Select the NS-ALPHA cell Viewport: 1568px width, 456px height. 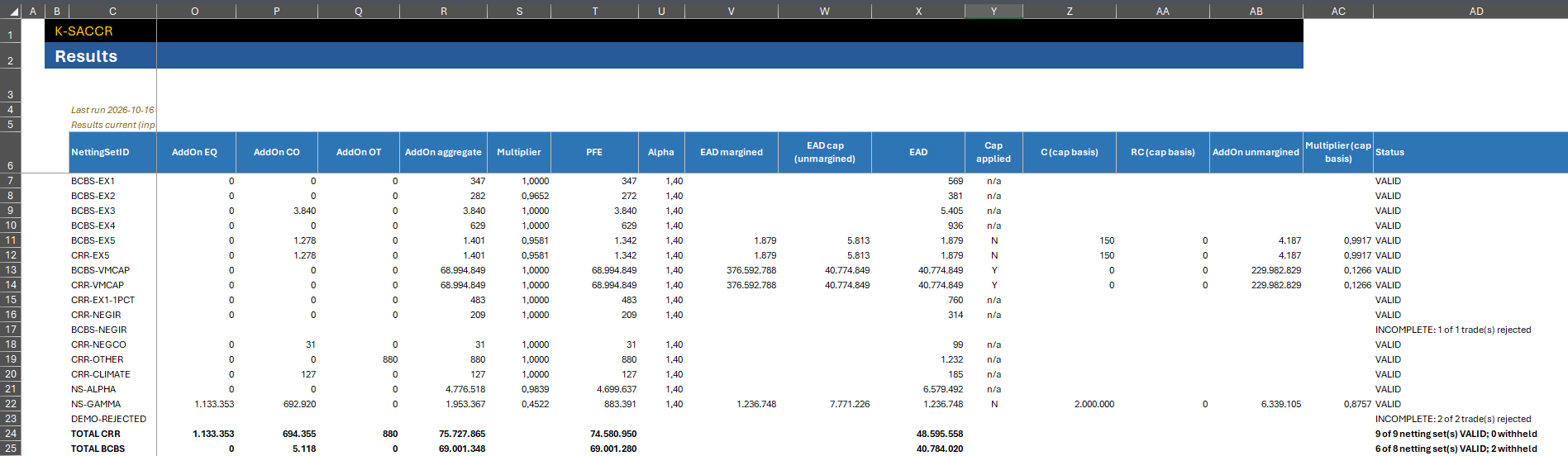(x=112, y=389)
